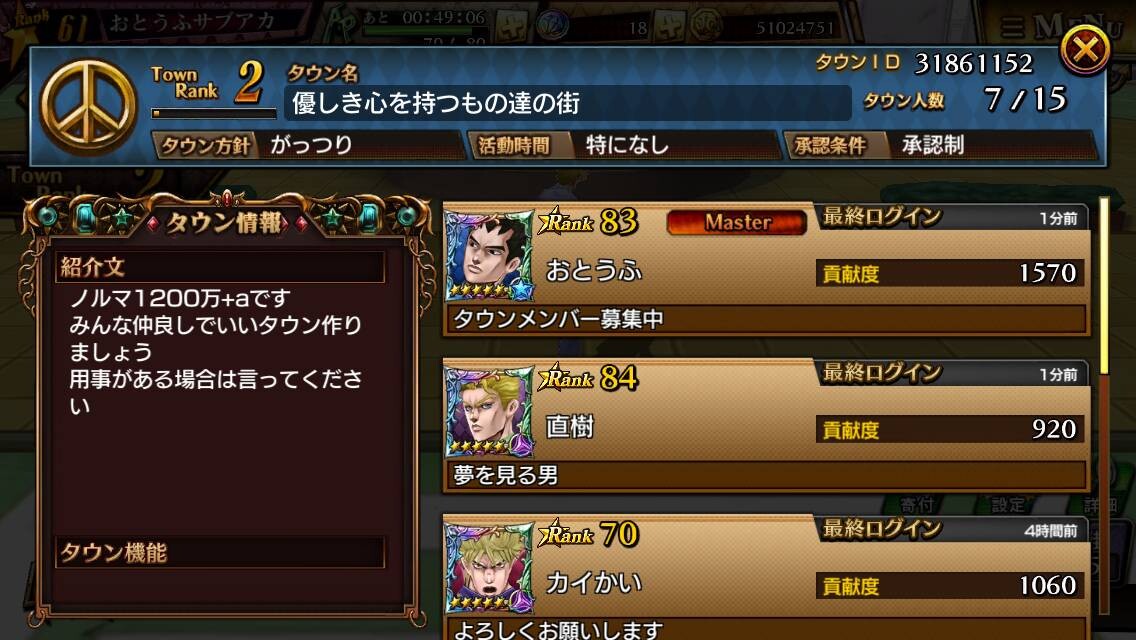Click the Master badge on おとうふ
The height and width of the screenshot is (640, 1136).
pos(736,222)
